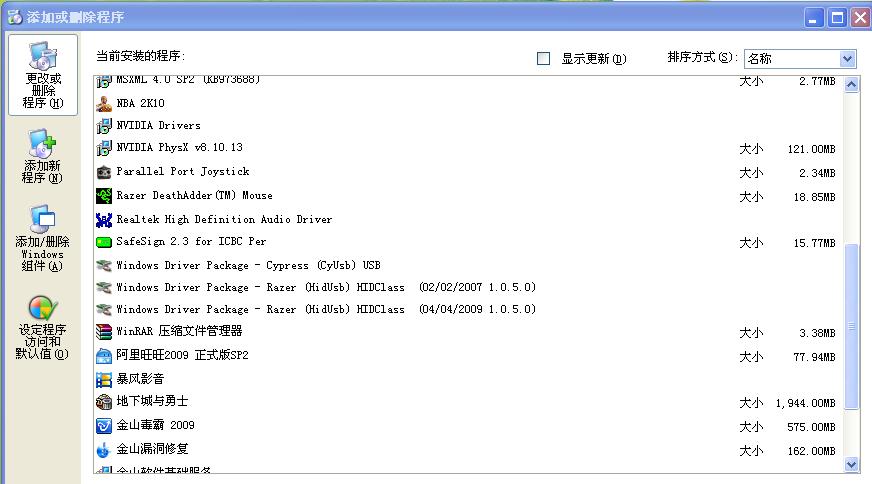
Task: Click the 3.38MB size value
Action: [818, 333]
